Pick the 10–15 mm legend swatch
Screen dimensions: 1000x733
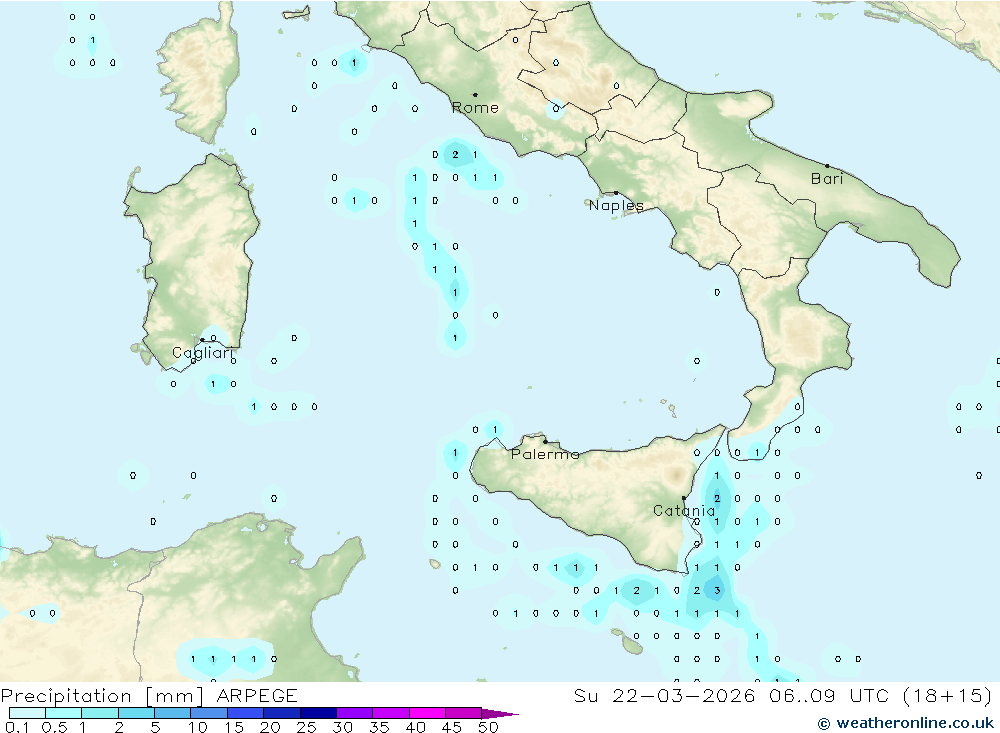pos(209,713)
